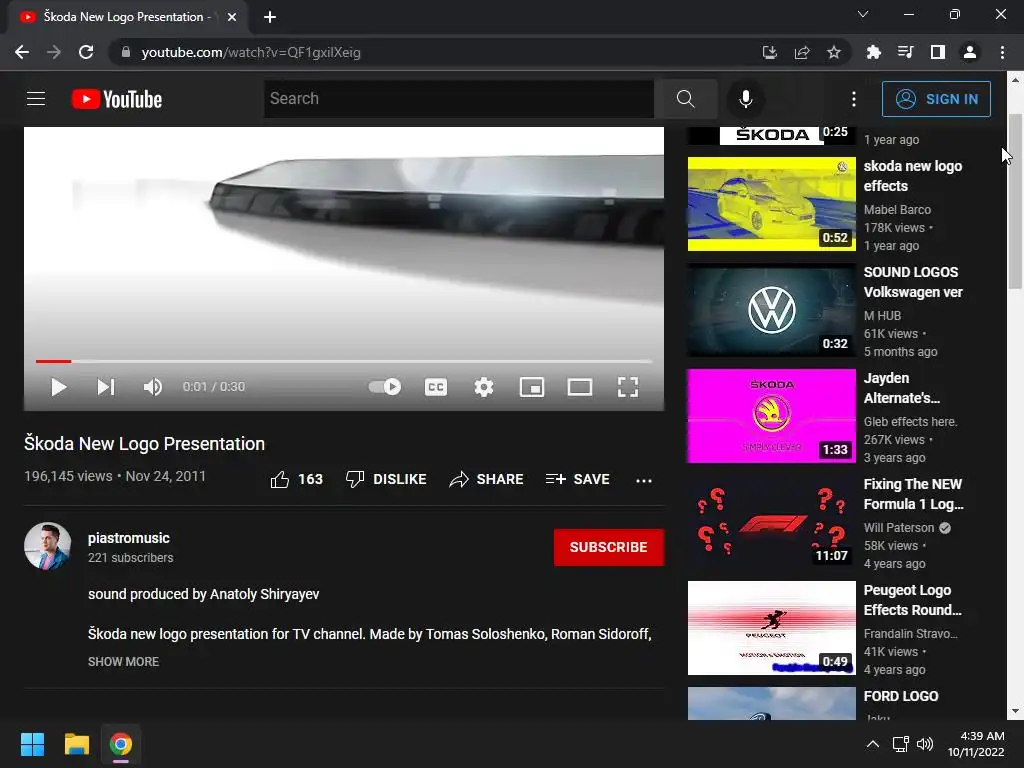Toggle the autoplay switch
The height and width of the screenshot is (768, 1024).
point(385,387)
